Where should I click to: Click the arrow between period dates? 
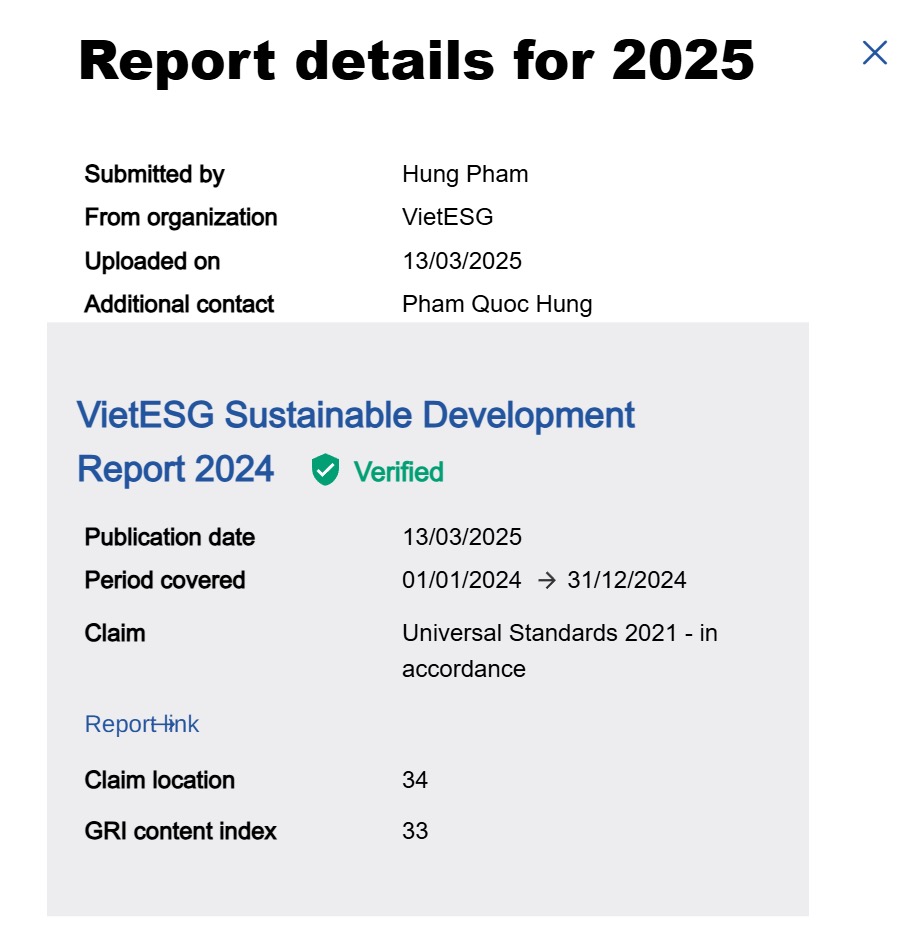[545, 581]
